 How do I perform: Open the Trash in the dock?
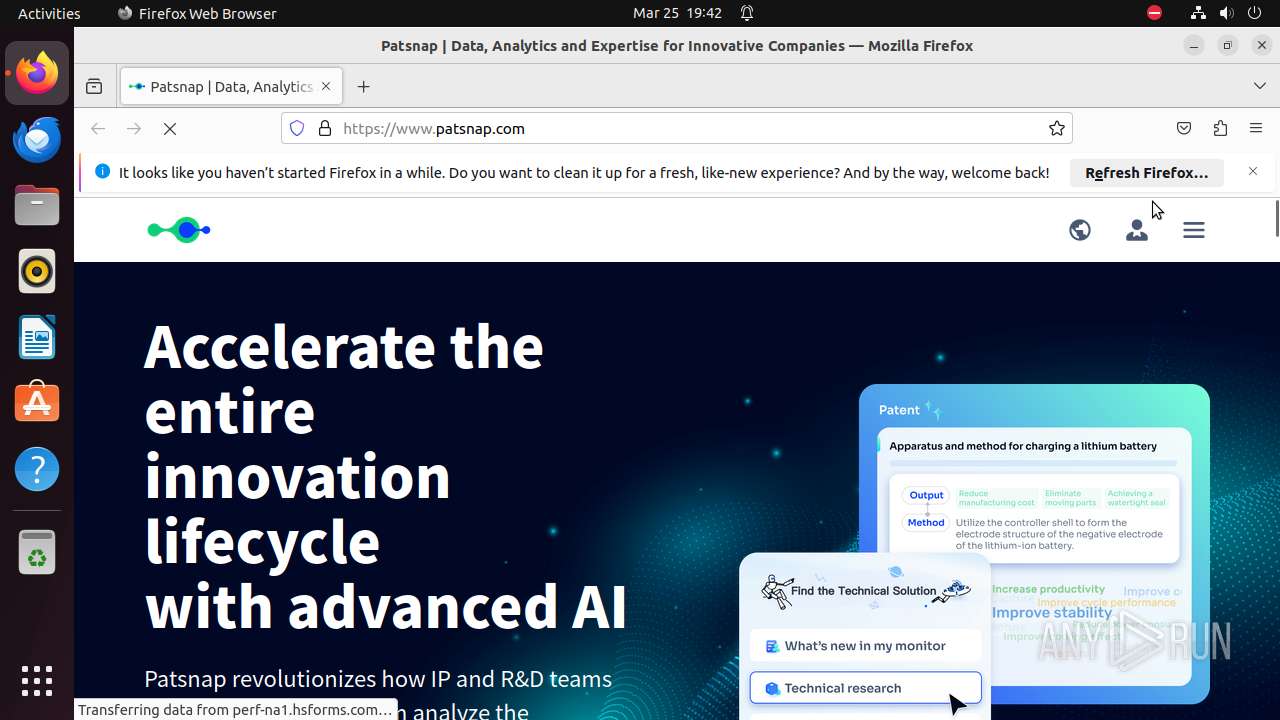37,551
